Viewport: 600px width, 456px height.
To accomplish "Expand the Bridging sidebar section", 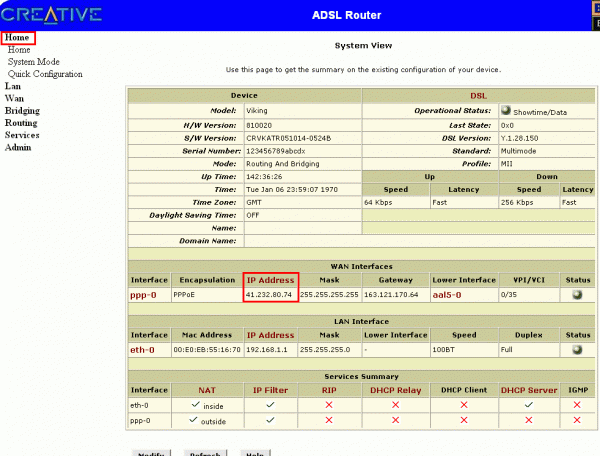I will coord(22,110).
